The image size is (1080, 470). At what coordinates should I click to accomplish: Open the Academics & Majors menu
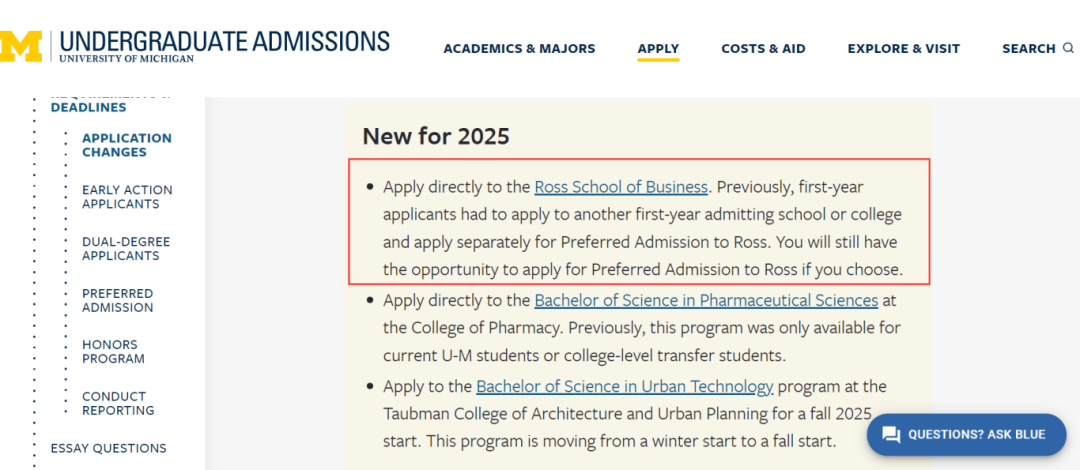pyautogui.click(x=519, y=49)
